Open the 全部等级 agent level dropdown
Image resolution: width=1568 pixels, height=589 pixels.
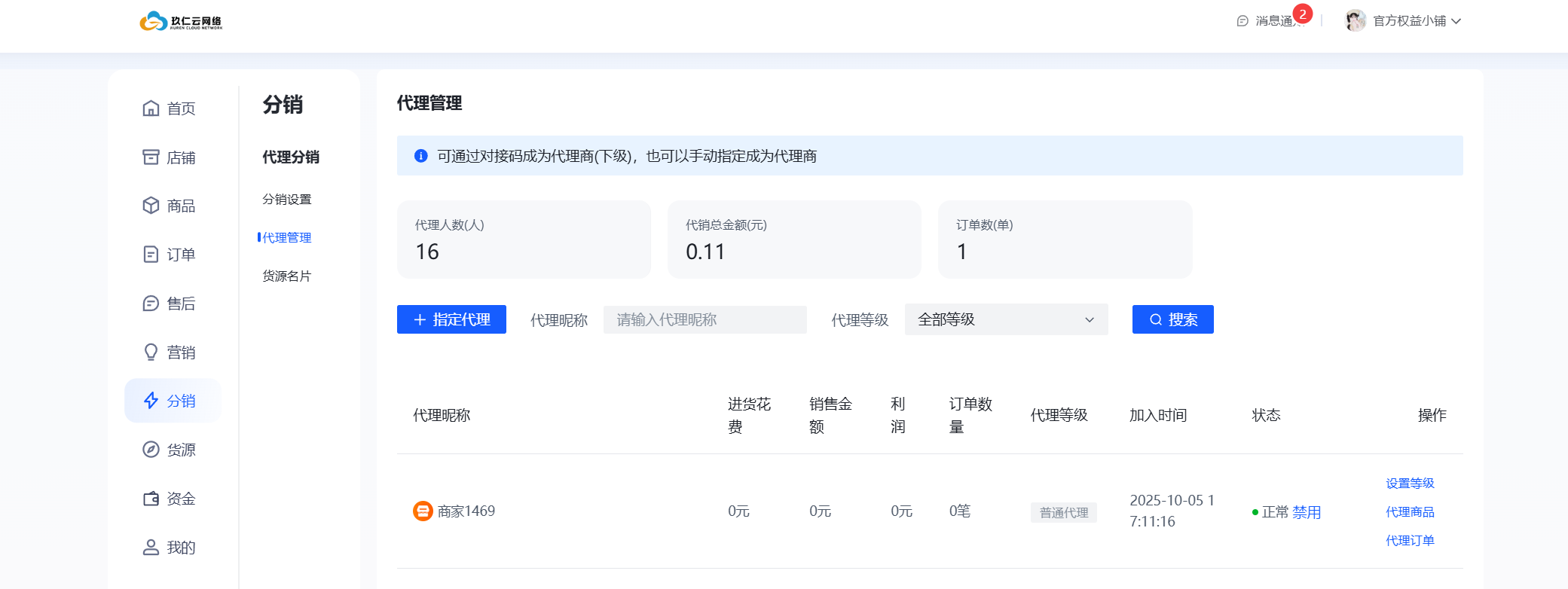pos(1007,319)
